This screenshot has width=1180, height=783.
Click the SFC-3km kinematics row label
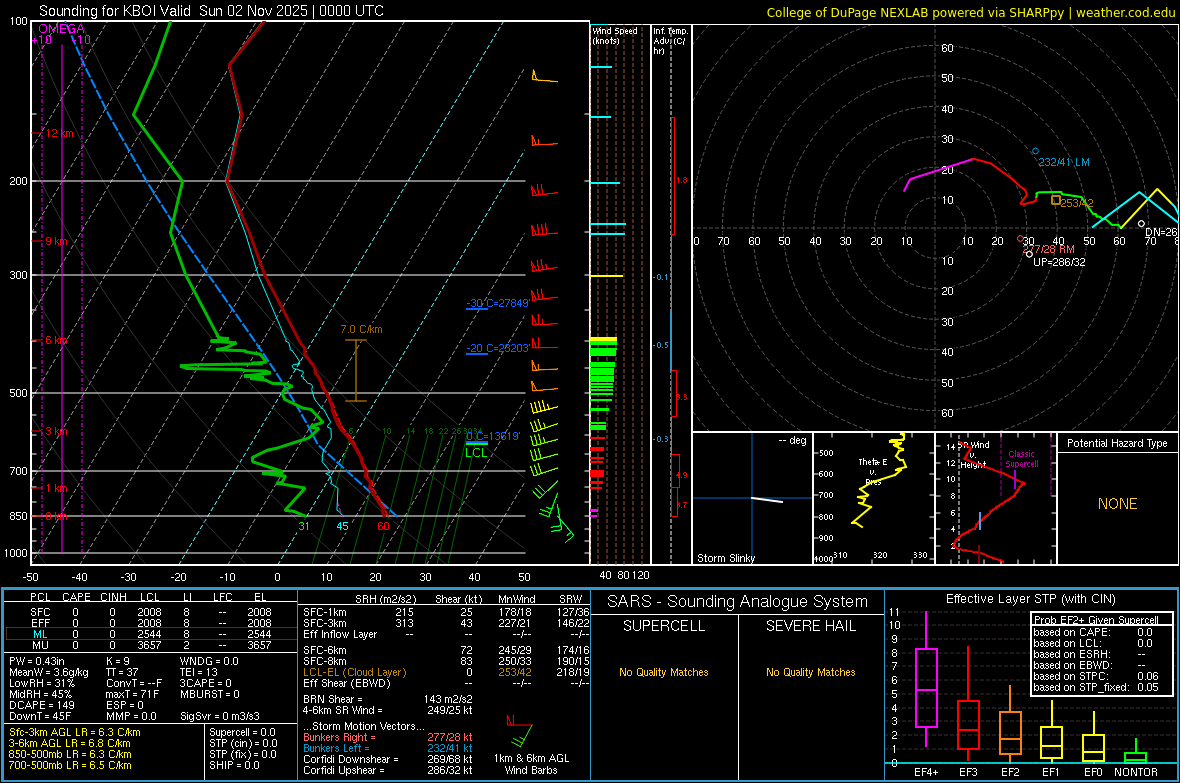pos(325,623)
